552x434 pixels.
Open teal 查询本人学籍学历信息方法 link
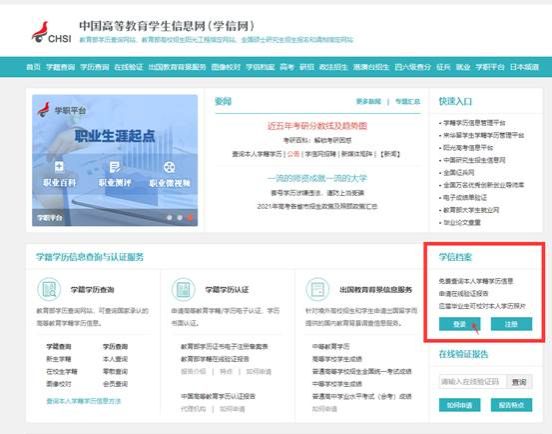pos(84,401)
